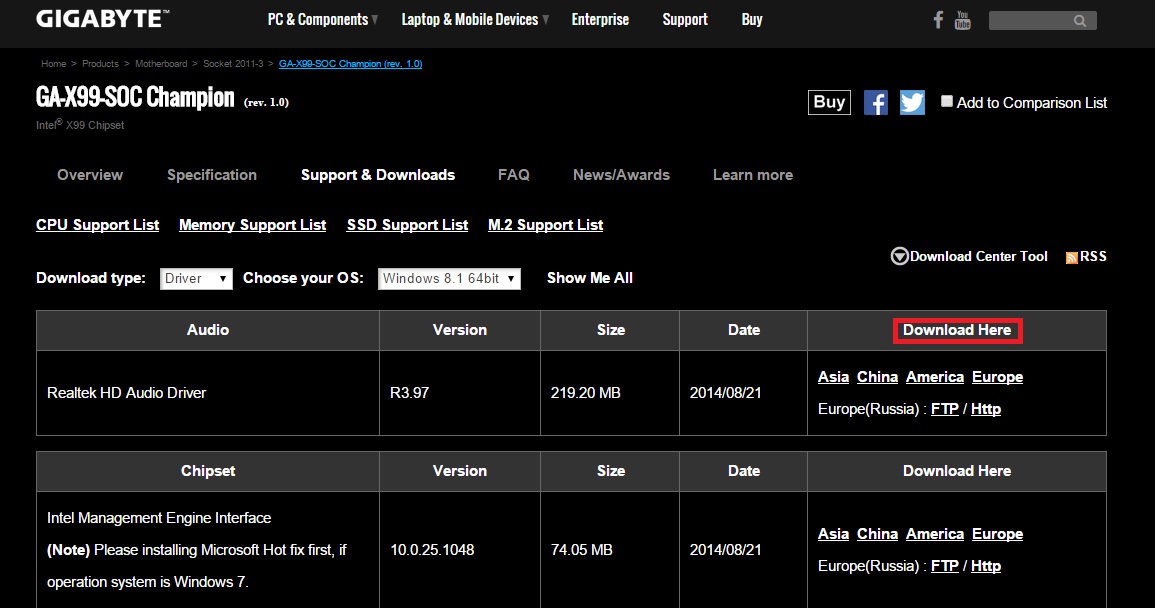Download Intel Management Engine from Asia

coord(833,534)
